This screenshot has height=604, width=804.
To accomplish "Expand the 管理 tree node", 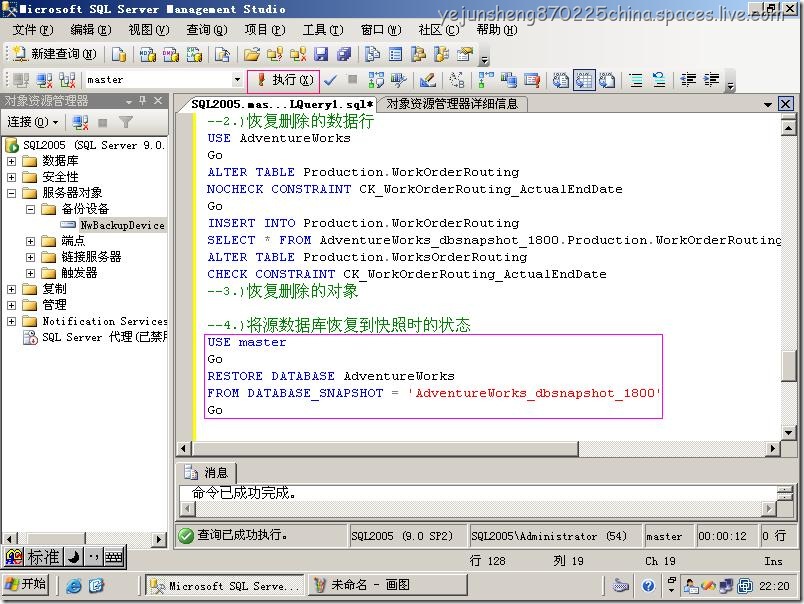I will coord(11,305).
